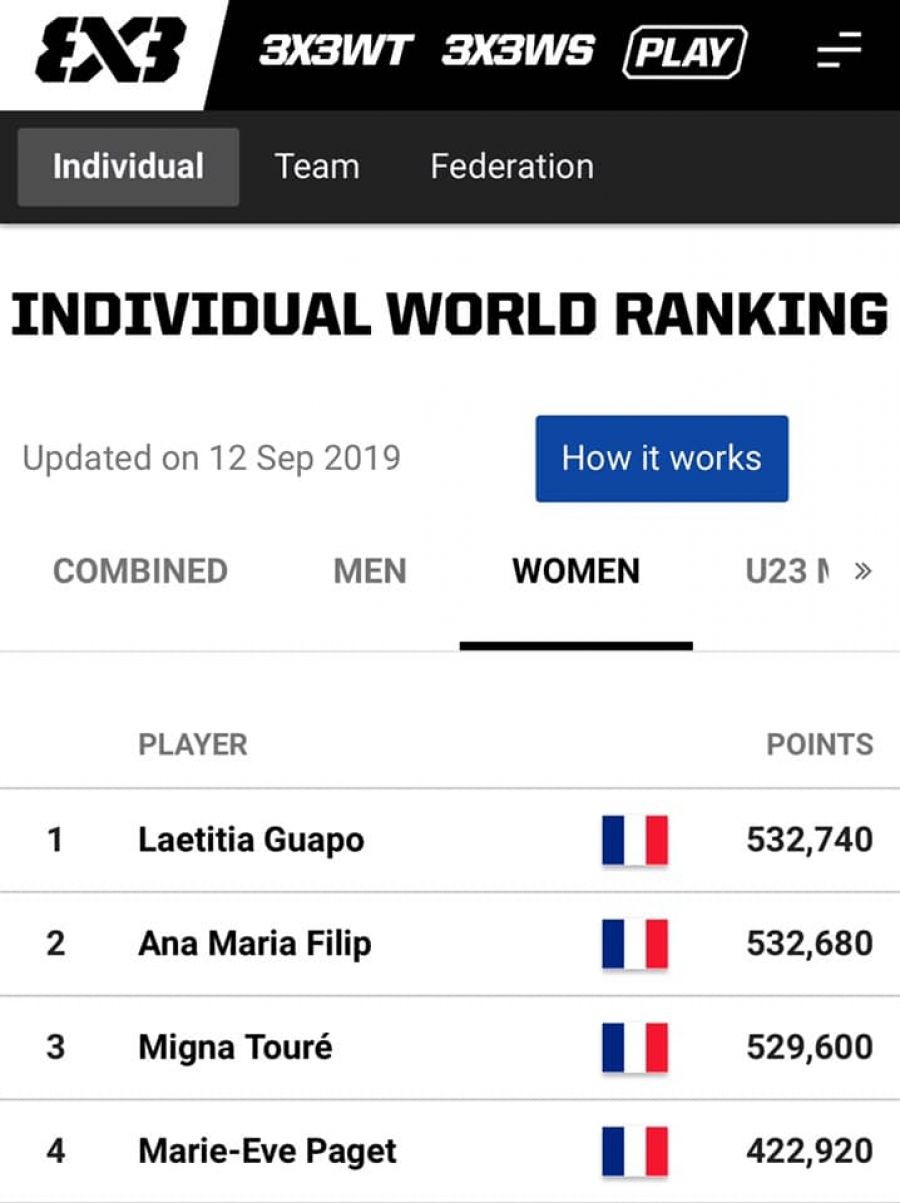The image size is (900, 1203).
Task: Select the Individual ranking tab
Action: click(x=128, y=166)
